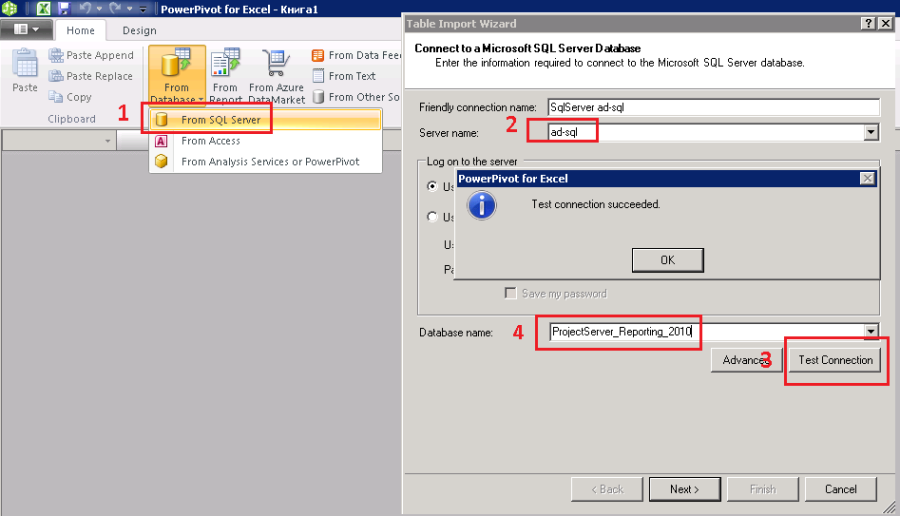Click the Undo icon in quick access toolbar
Screen dimensions: 900x516
(x=85, y=9)
